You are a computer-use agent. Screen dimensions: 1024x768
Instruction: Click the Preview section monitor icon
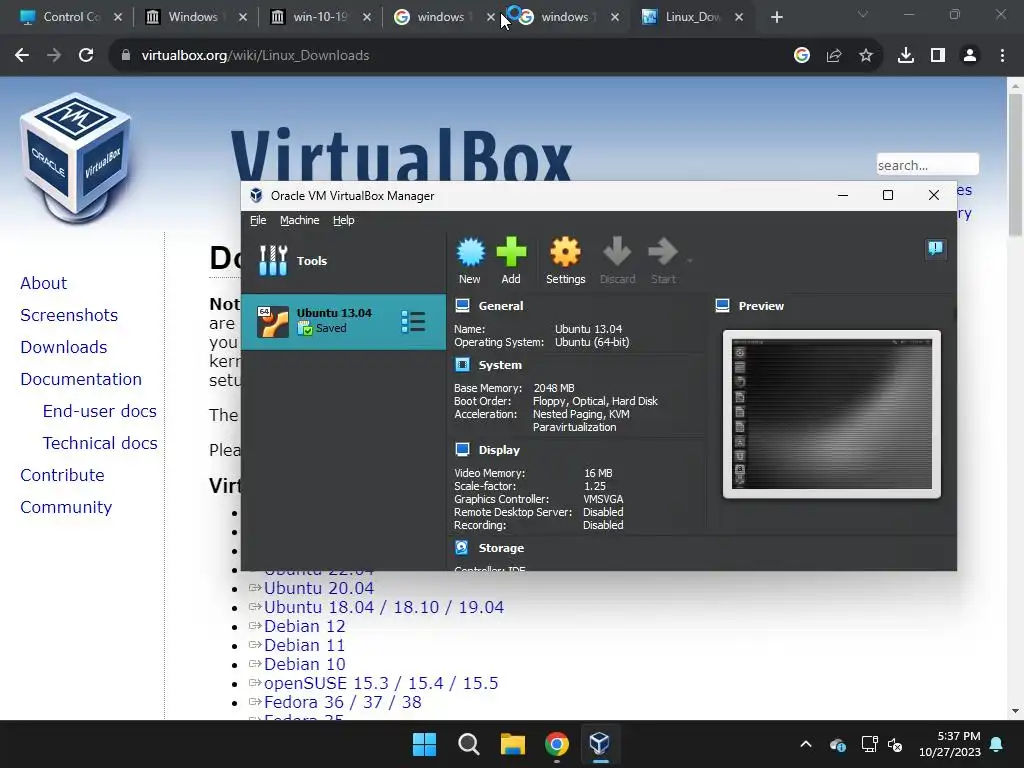click(722, 306)
